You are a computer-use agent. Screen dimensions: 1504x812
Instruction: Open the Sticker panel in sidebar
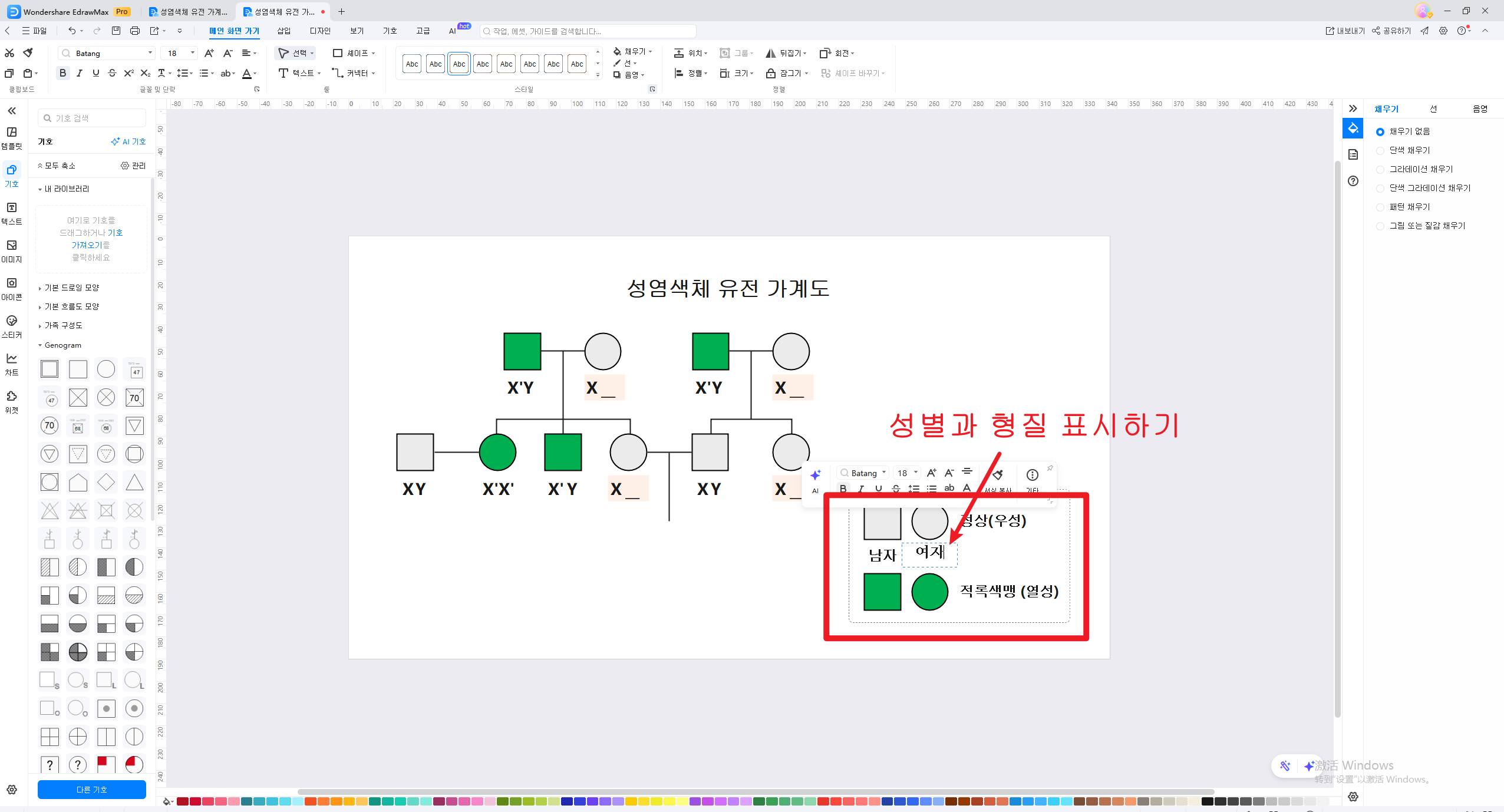(12, 326)
